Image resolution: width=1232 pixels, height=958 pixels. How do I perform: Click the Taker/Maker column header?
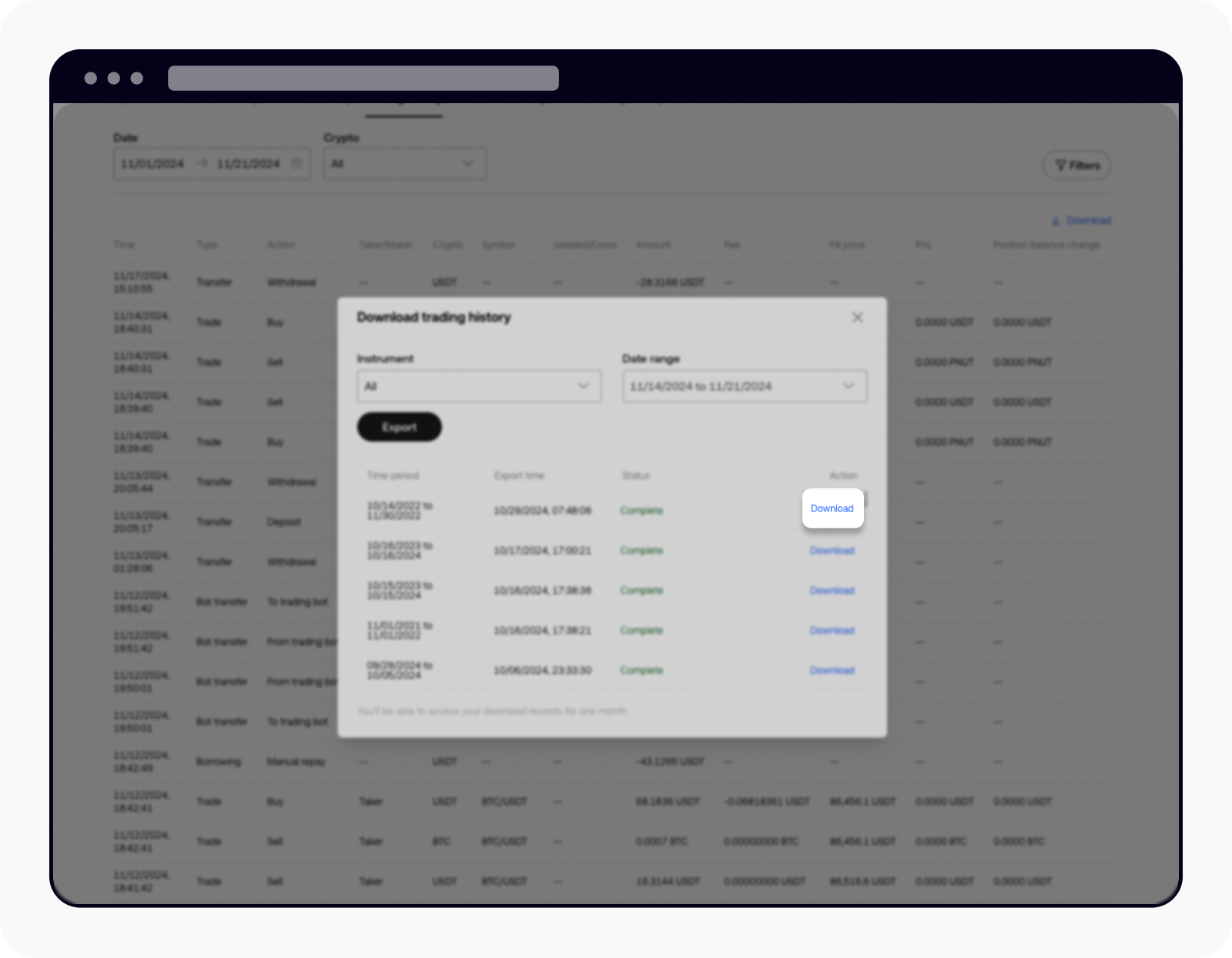click(x=386, y=245)
